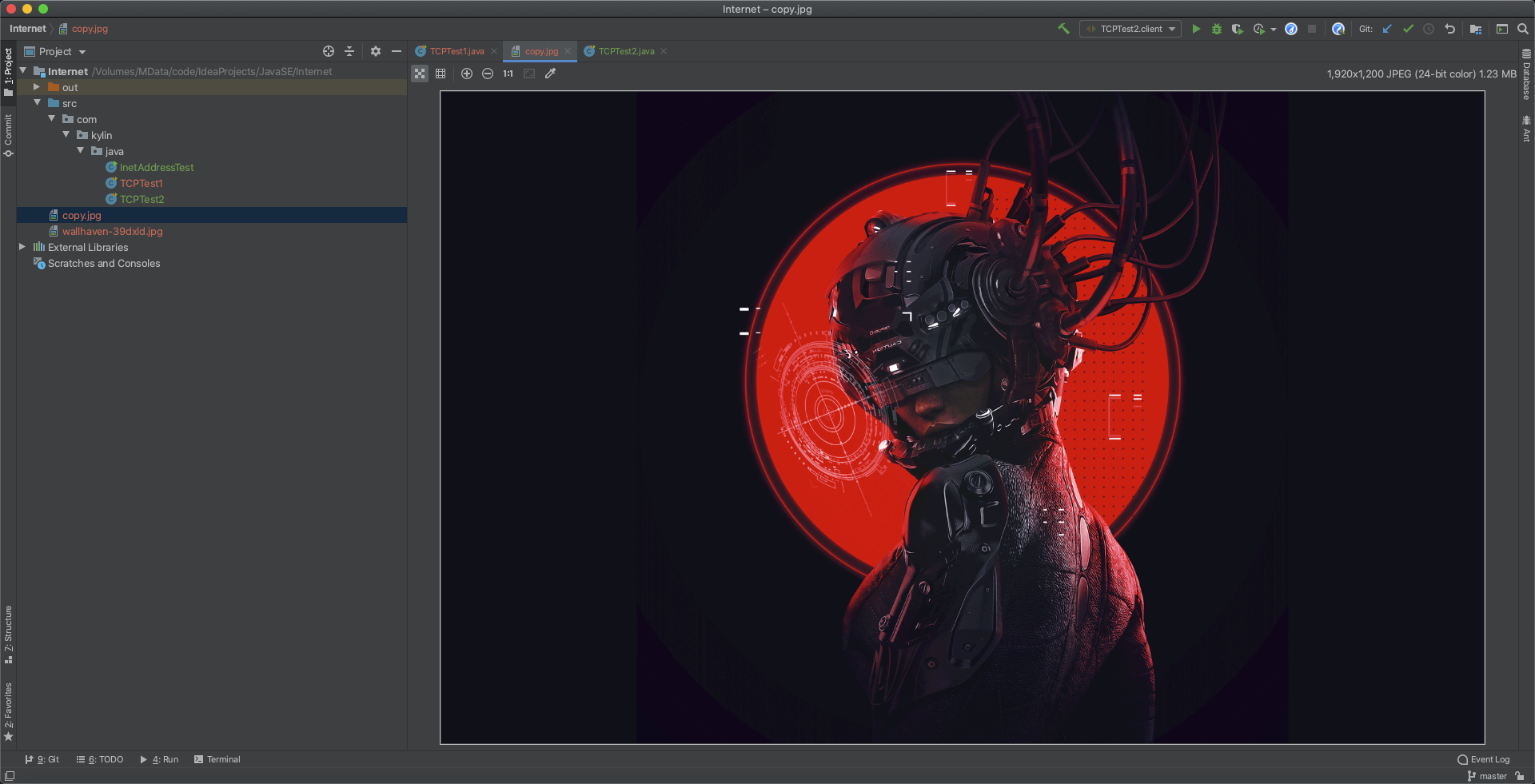Start debugging with the bug icon
This screenshot has width=1535, height=784.
pos(1217,29)
